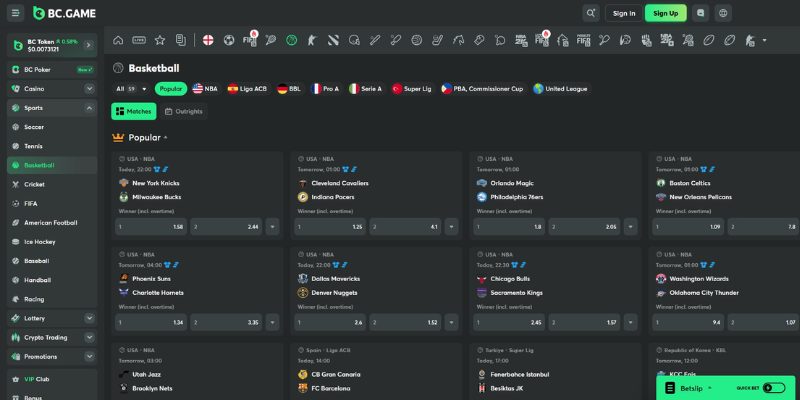Expand the Casino sidebar section

click(x=89, y=89)
